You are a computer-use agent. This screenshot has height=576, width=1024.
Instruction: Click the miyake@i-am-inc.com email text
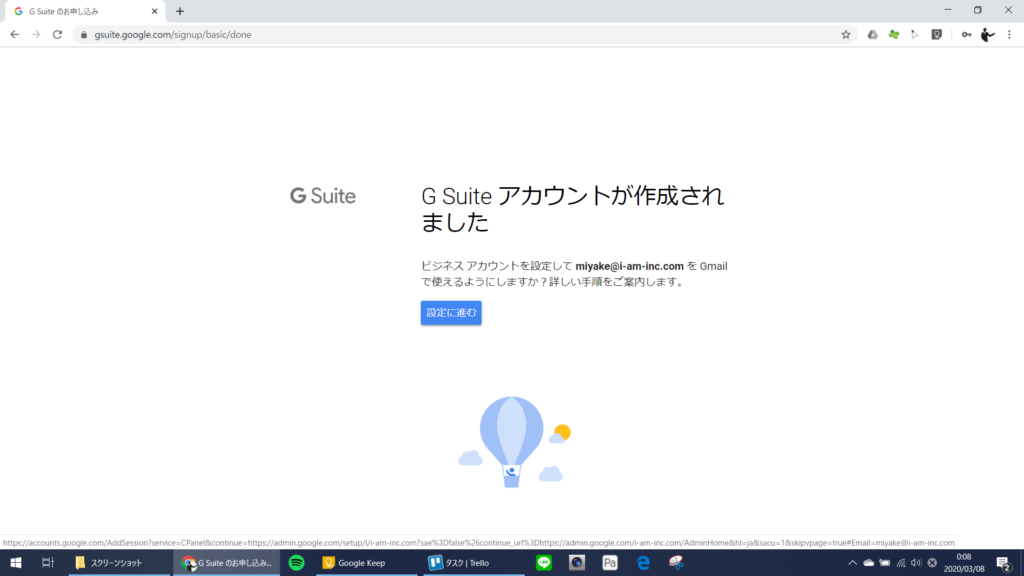[x=629, y=266]
